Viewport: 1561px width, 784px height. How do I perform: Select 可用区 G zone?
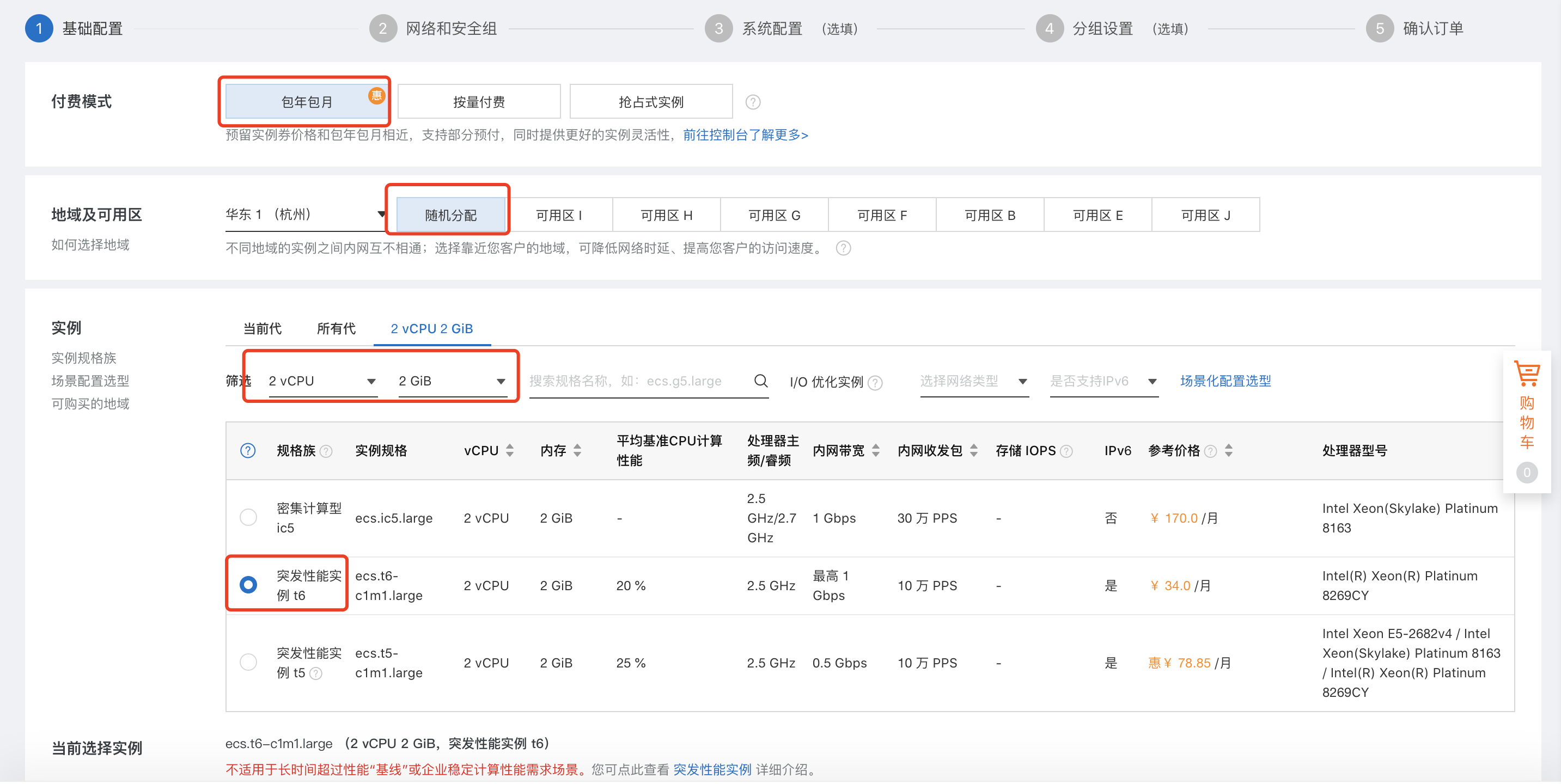click(x=775, y=215)
